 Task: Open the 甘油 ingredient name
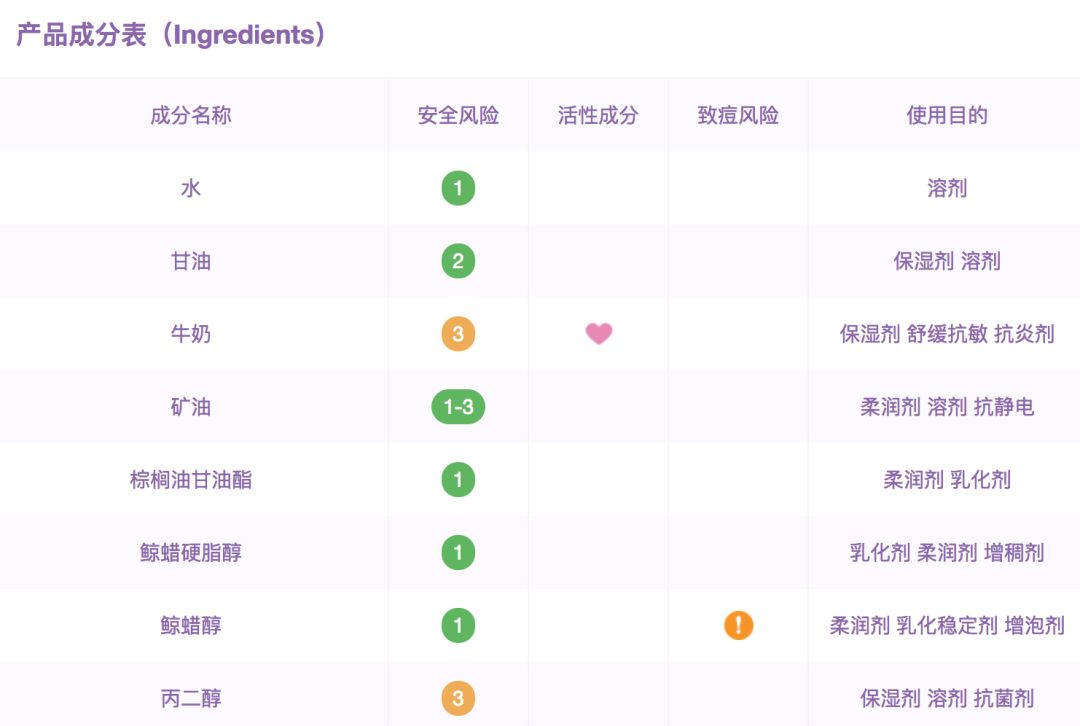191,261
